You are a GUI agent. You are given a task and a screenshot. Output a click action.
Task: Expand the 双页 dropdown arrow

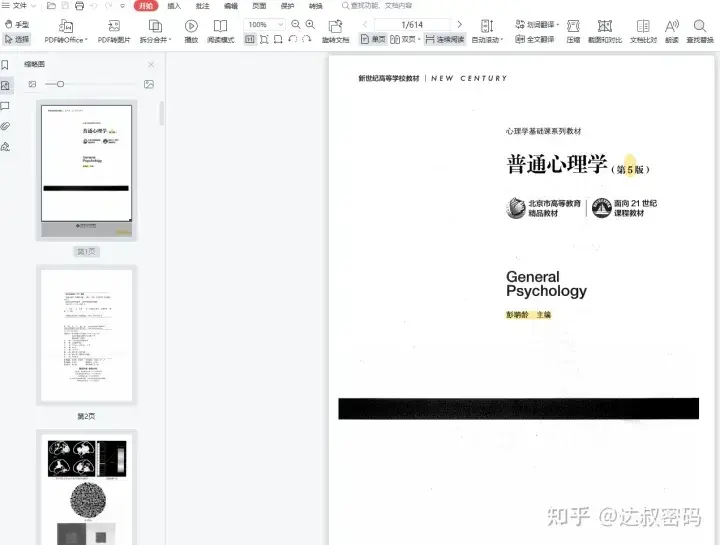[x=419, y=39]
